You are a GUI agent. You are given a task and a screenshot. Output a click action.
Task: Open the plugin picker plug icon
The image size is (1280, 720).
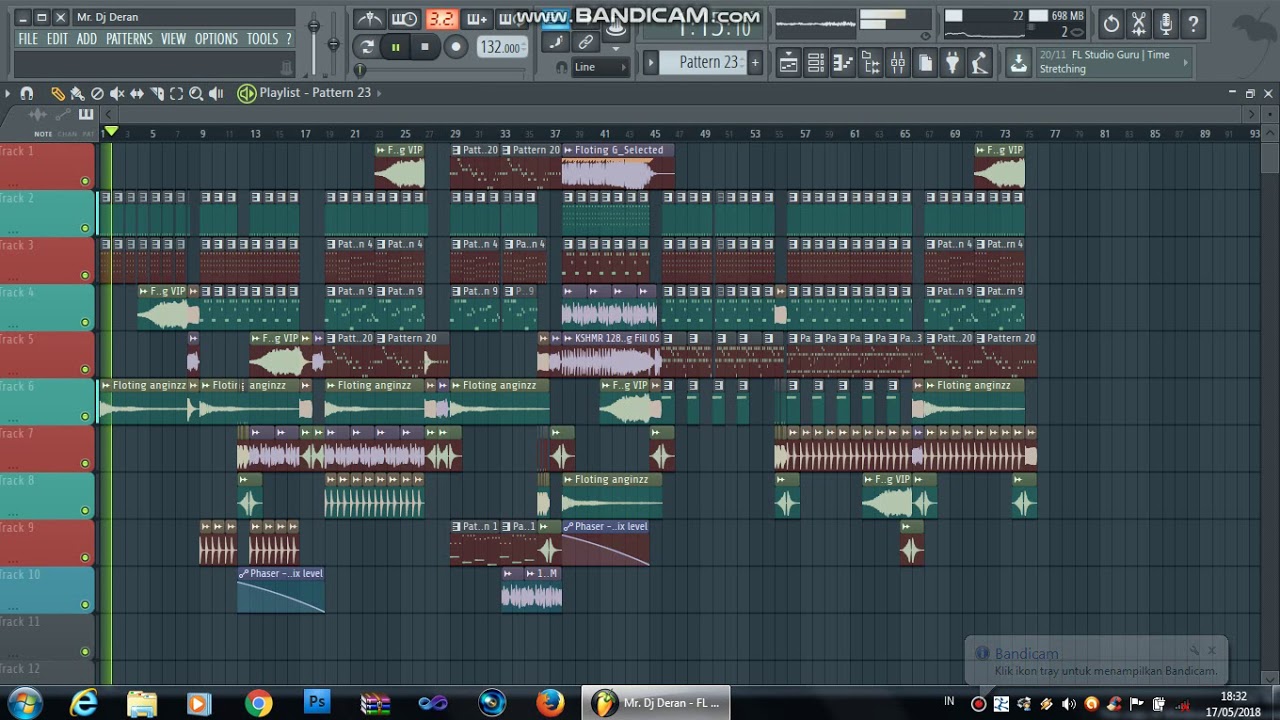pyautogui.click(x=951, y=63)
